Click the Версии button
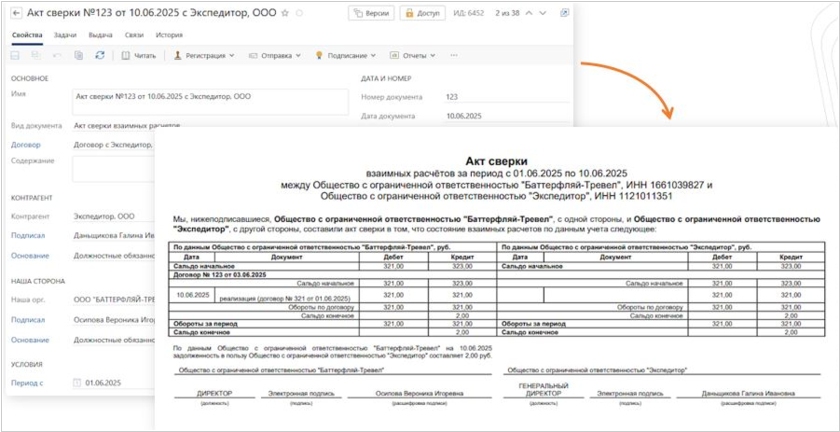Viewport: 840px width, 432px height. tap(371, 13)
